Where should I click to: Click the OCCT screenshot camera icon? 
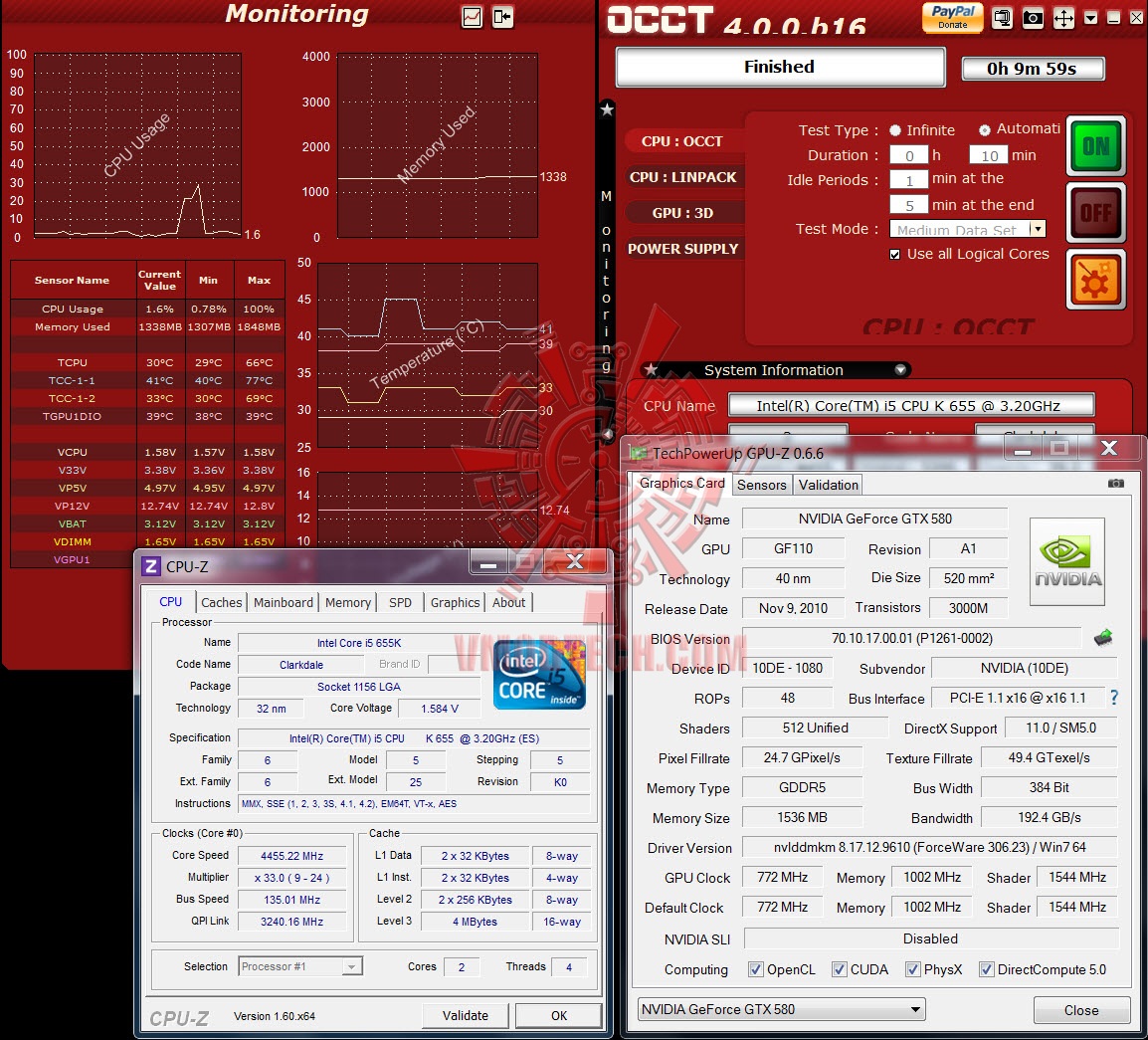pos(1033,18)
